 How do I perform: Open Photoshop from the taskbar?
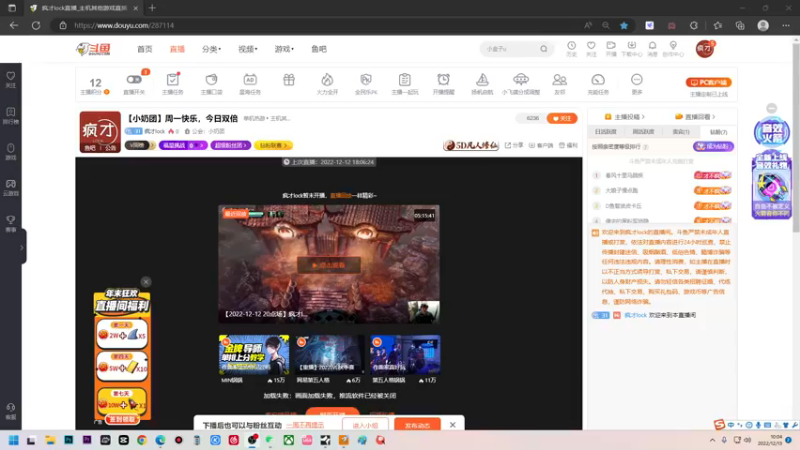68,440
